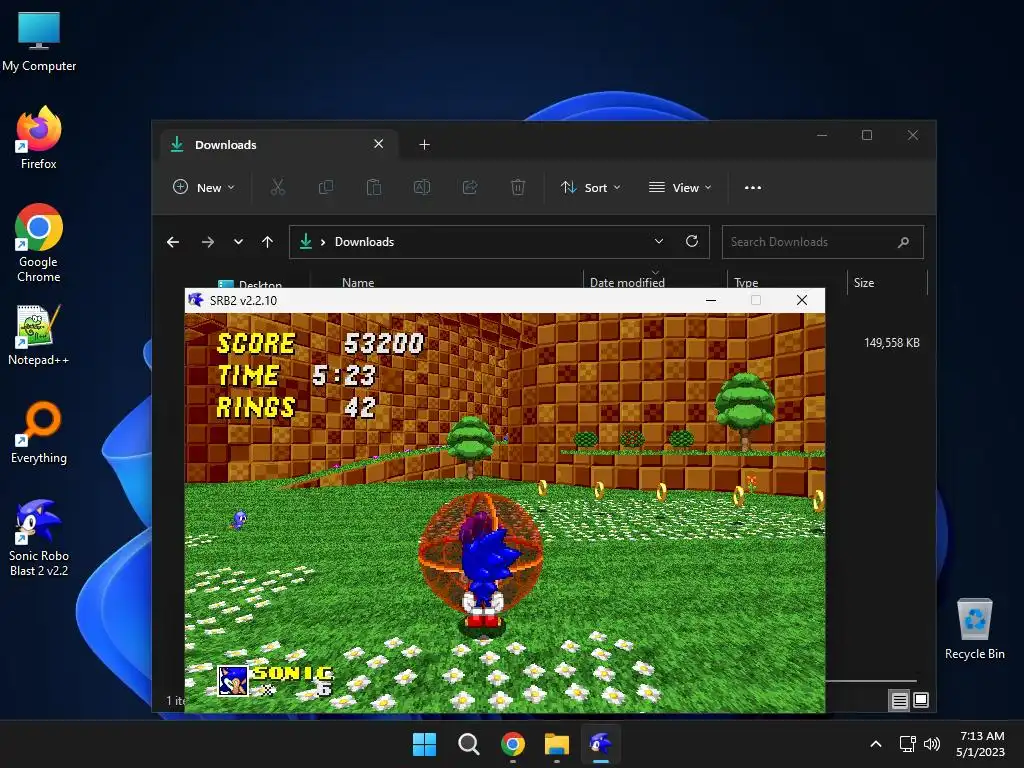Go back in File Explorer
Viewport: 1024px width, 768px height.
(172, 242)
